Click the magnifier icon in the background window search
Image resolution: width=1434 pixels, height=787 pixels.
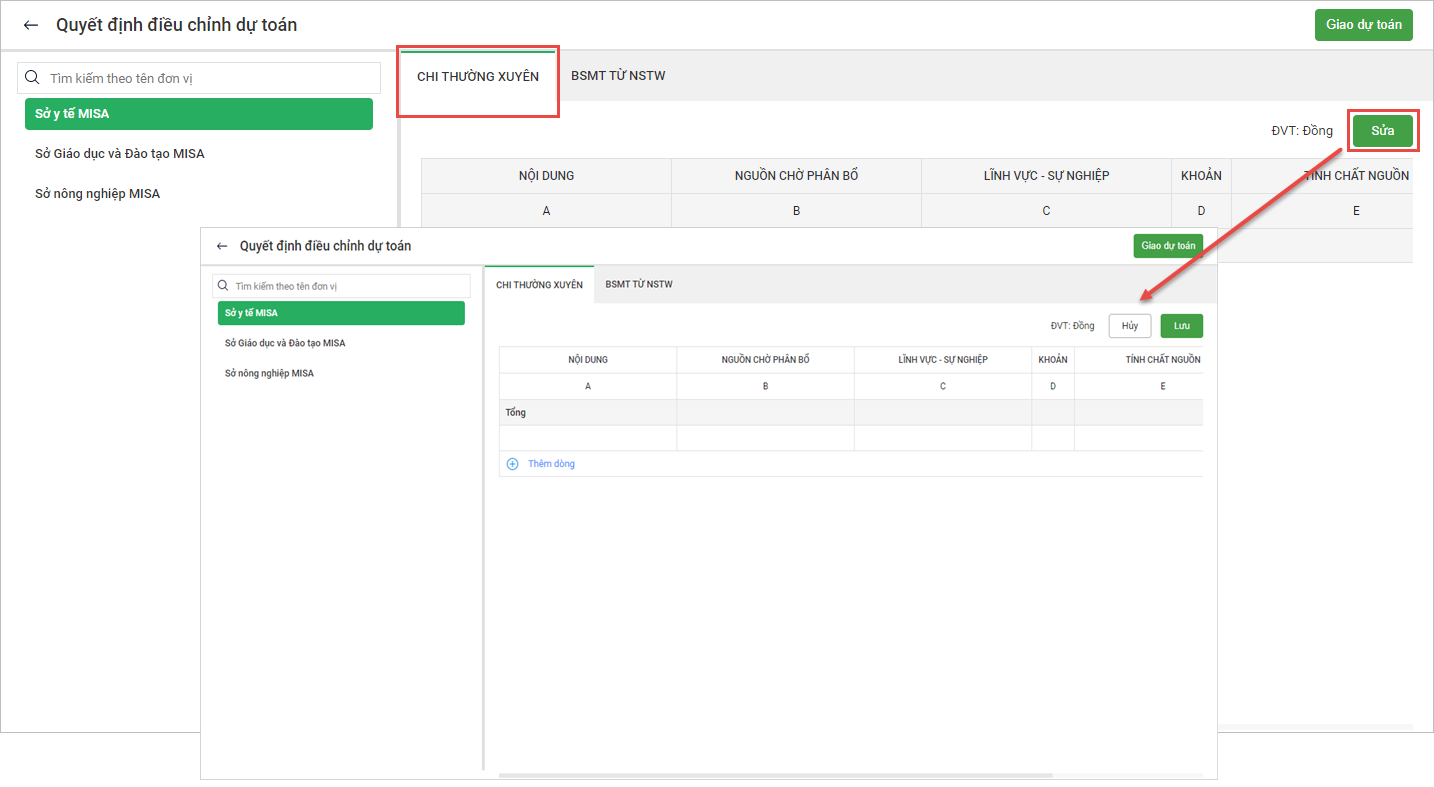click(x=33, y=78)
